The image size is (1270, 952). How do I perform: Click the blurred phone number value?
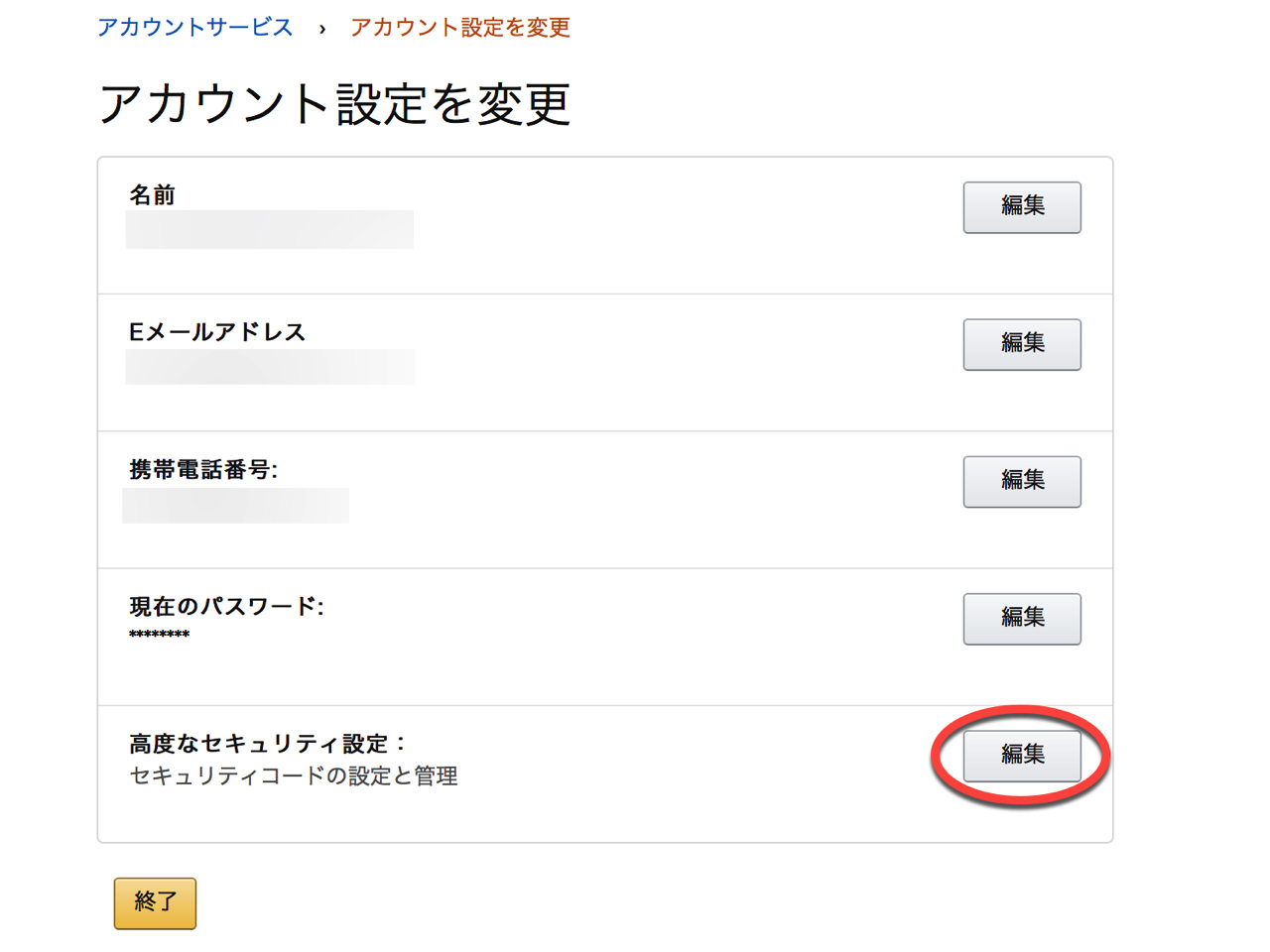[x=235, y=505]
